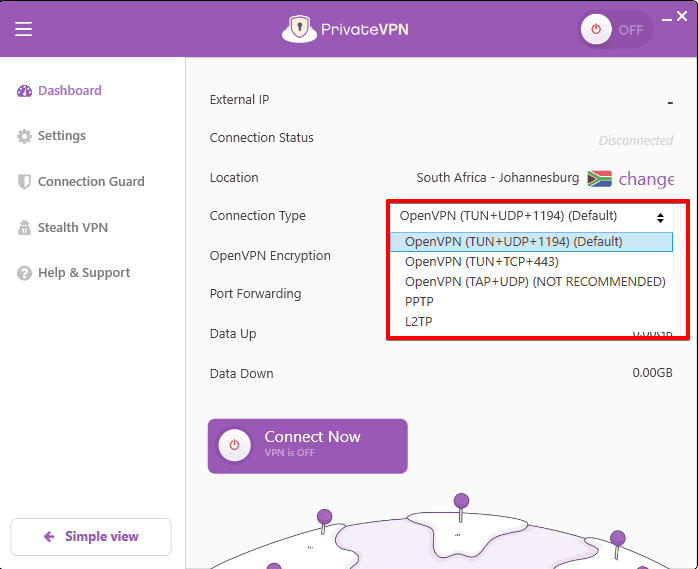Select PPTP connection type

pos(419,301)
